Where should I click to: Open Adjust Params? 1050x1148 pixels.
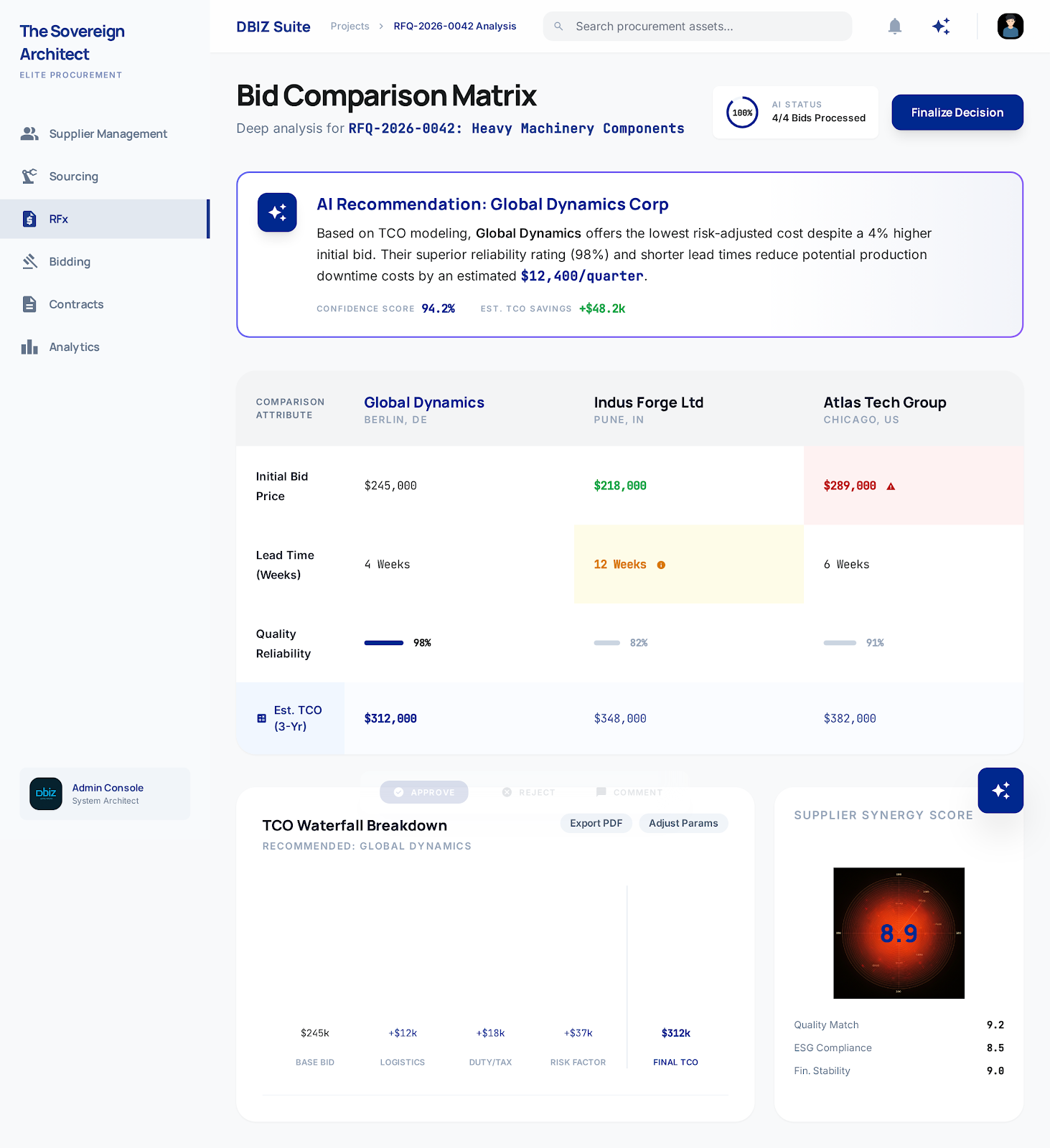[x=683, y=824]
